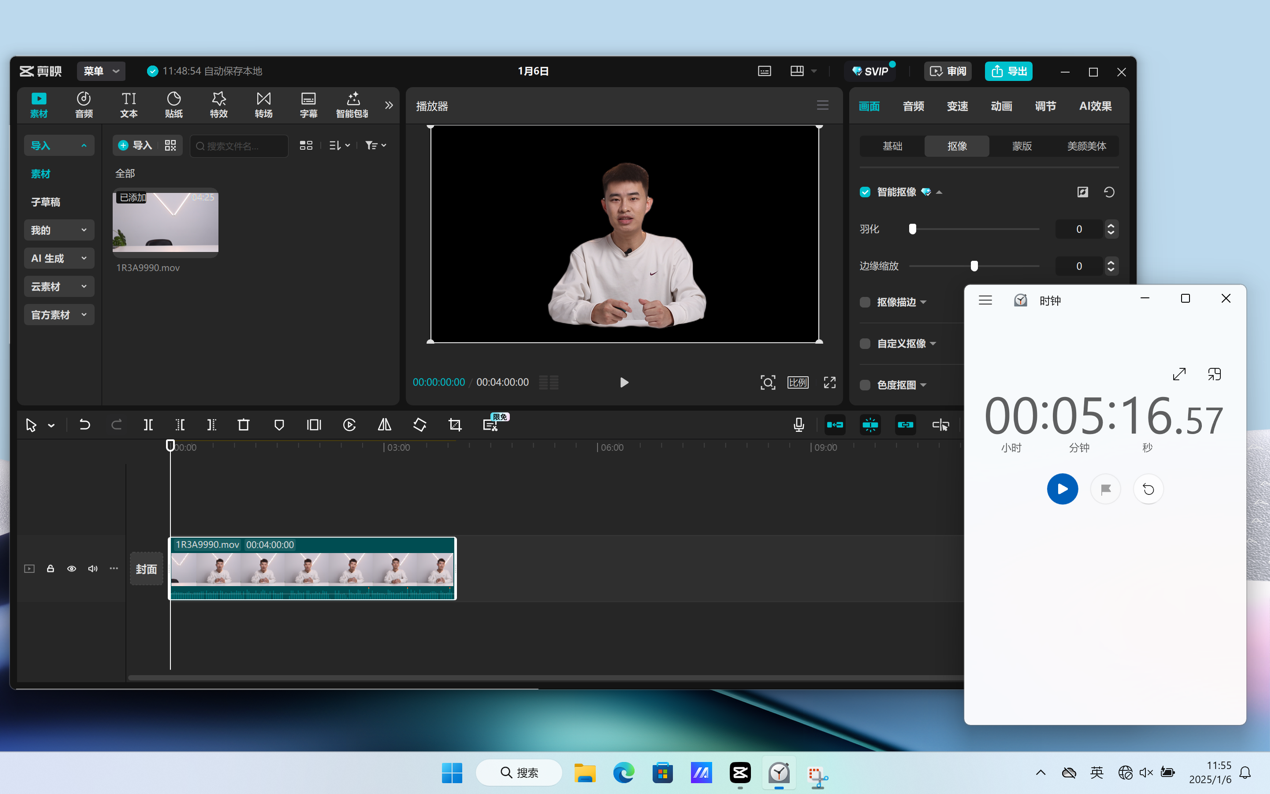Switch to the 蒙版 tab

click(x=1021, y=146)
